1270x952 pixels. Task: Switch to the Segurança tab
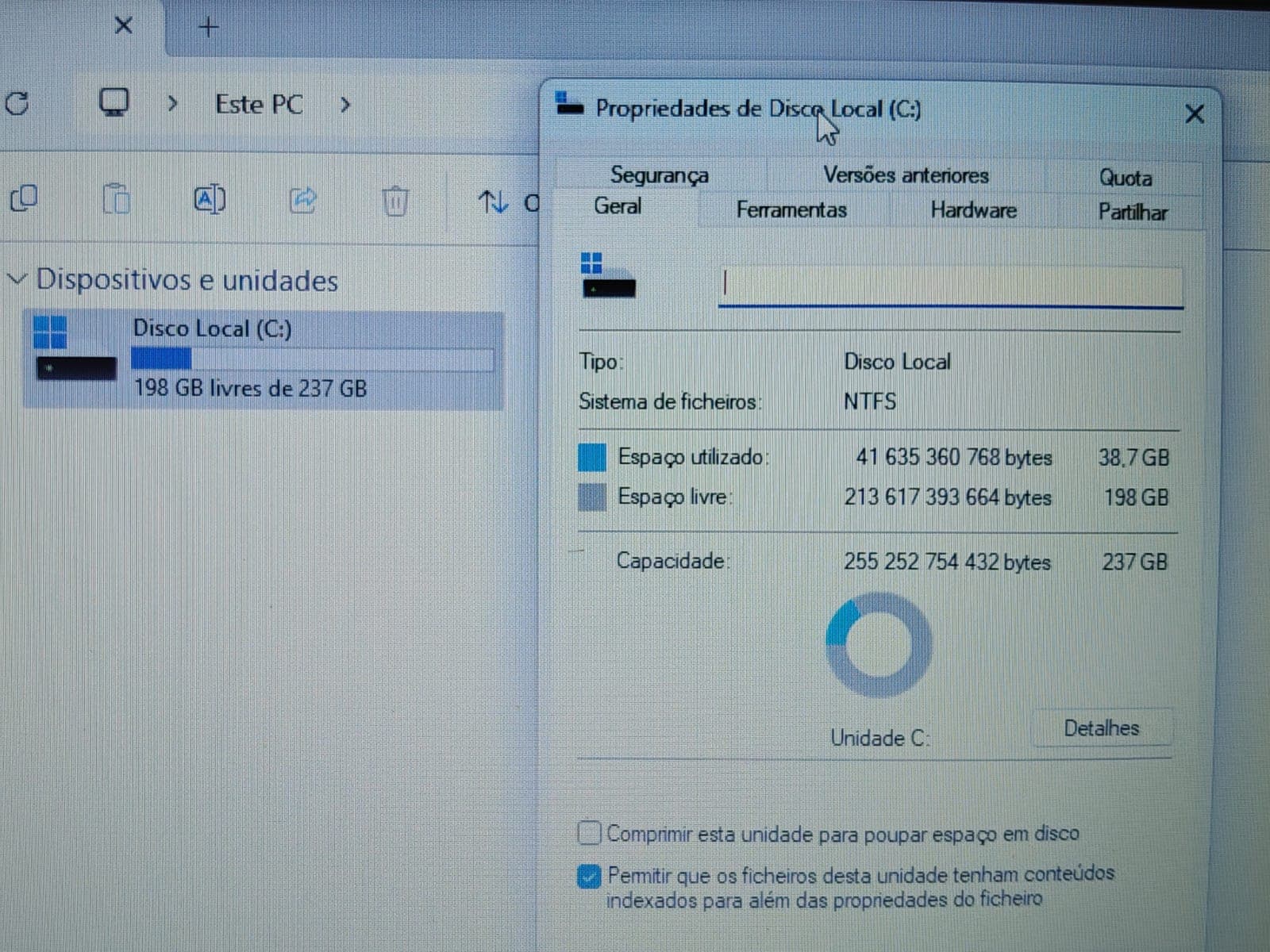(660, 175)
